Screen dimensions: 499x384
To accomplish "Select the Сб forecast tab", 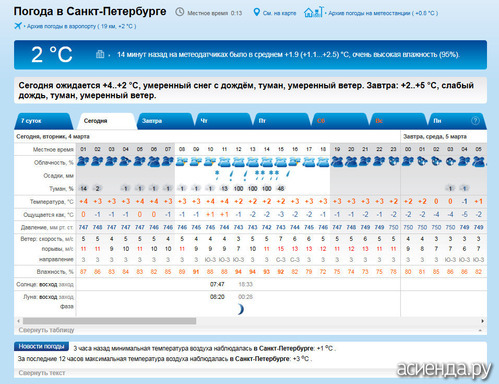I will (340, 121).
